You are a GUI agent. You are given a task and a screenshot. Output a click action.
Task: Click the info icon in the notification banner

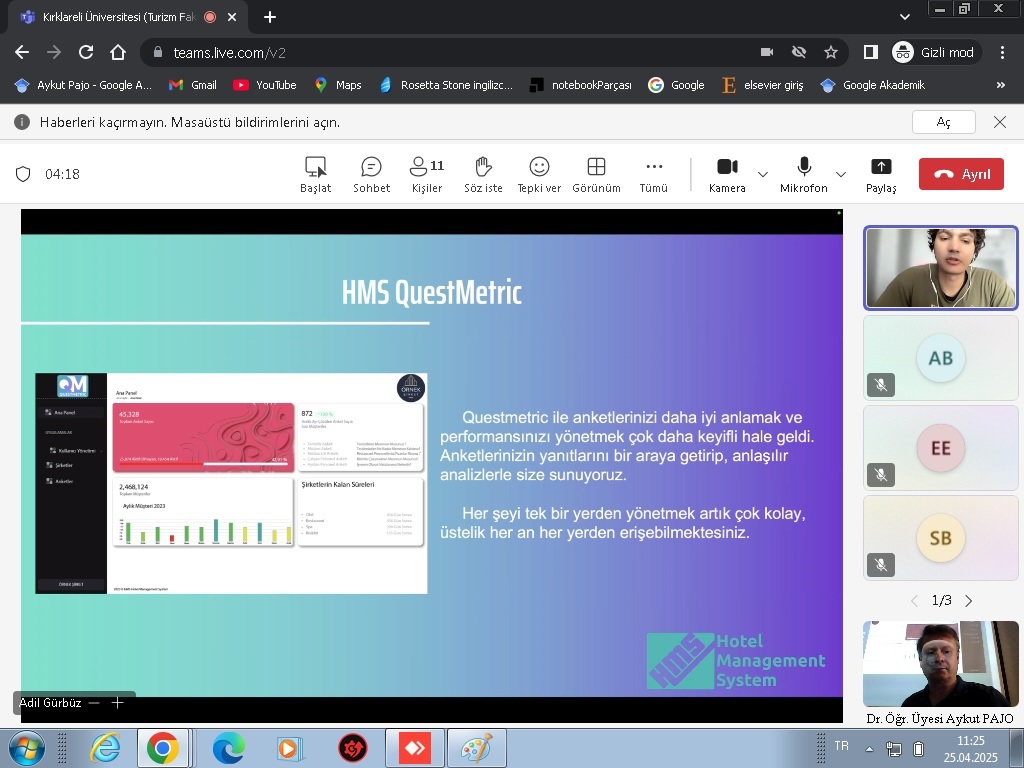[x=22, y=122]
